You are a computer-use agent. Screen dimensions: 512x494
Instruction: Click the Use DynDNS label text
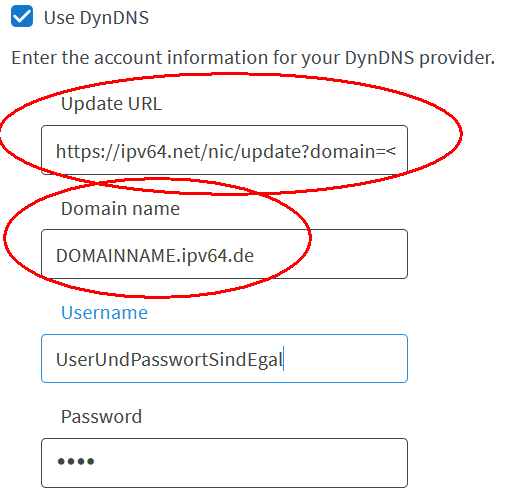coord(96,18)
